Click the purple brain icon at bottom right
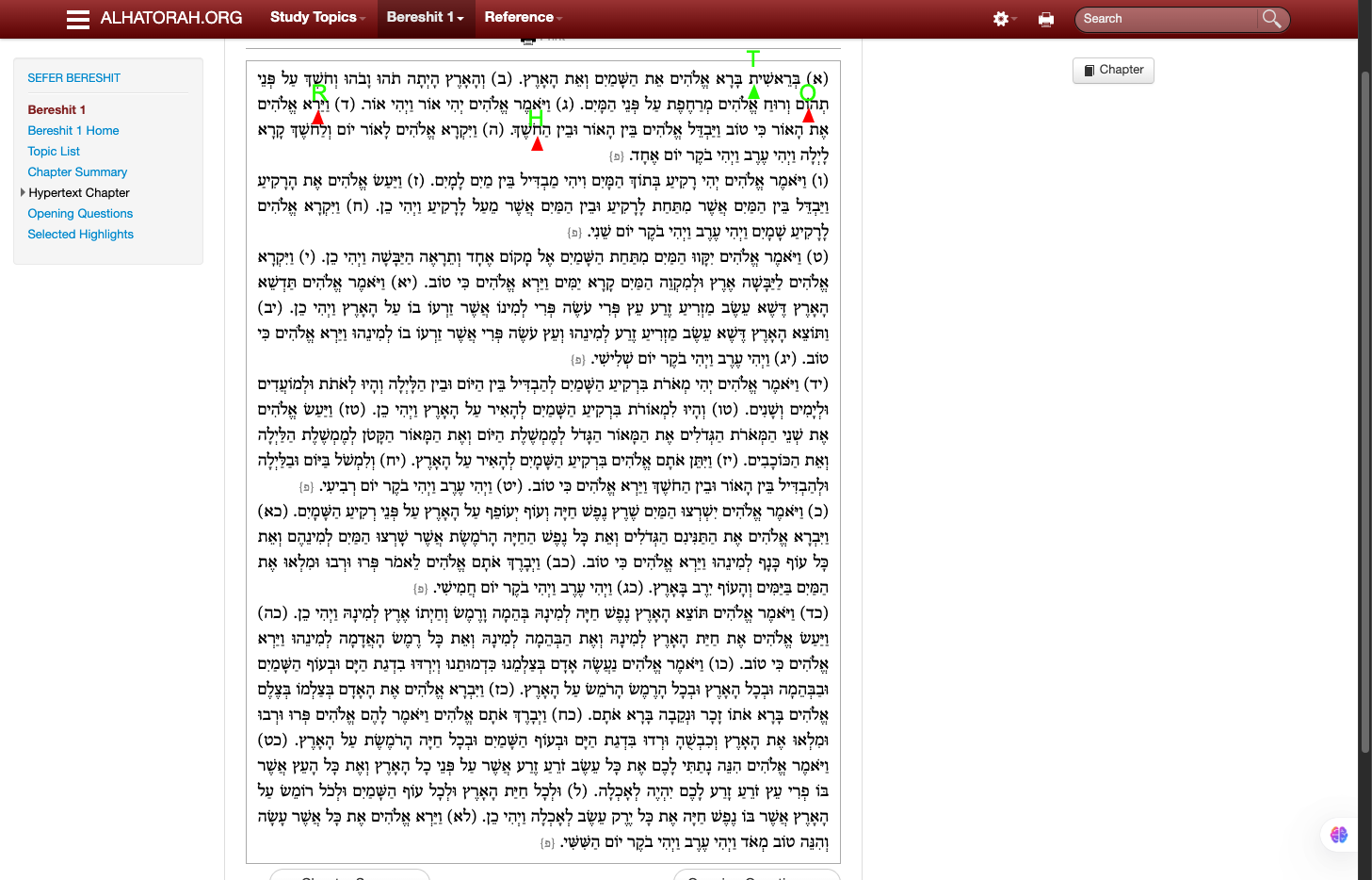 tap(1339, 835)
